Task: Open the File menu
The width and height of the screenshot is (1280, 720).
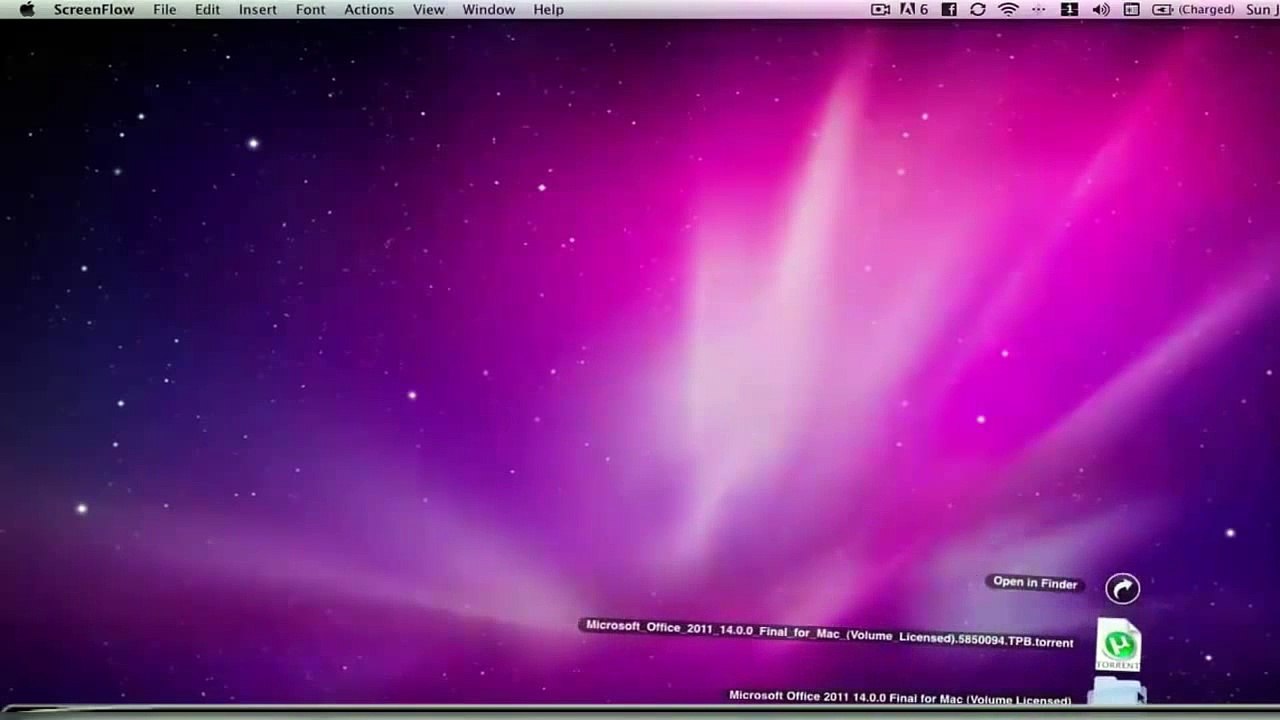Action: (165, 9)
